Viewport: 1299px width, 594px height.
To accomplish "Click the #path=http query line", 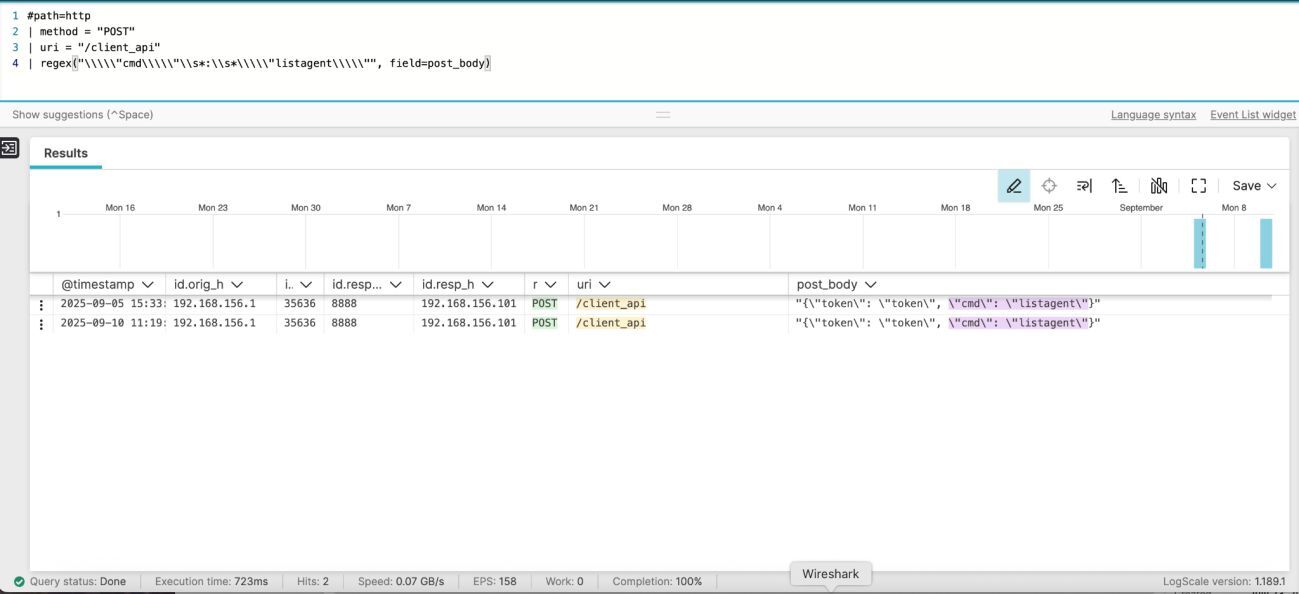I will click(59, 15).
